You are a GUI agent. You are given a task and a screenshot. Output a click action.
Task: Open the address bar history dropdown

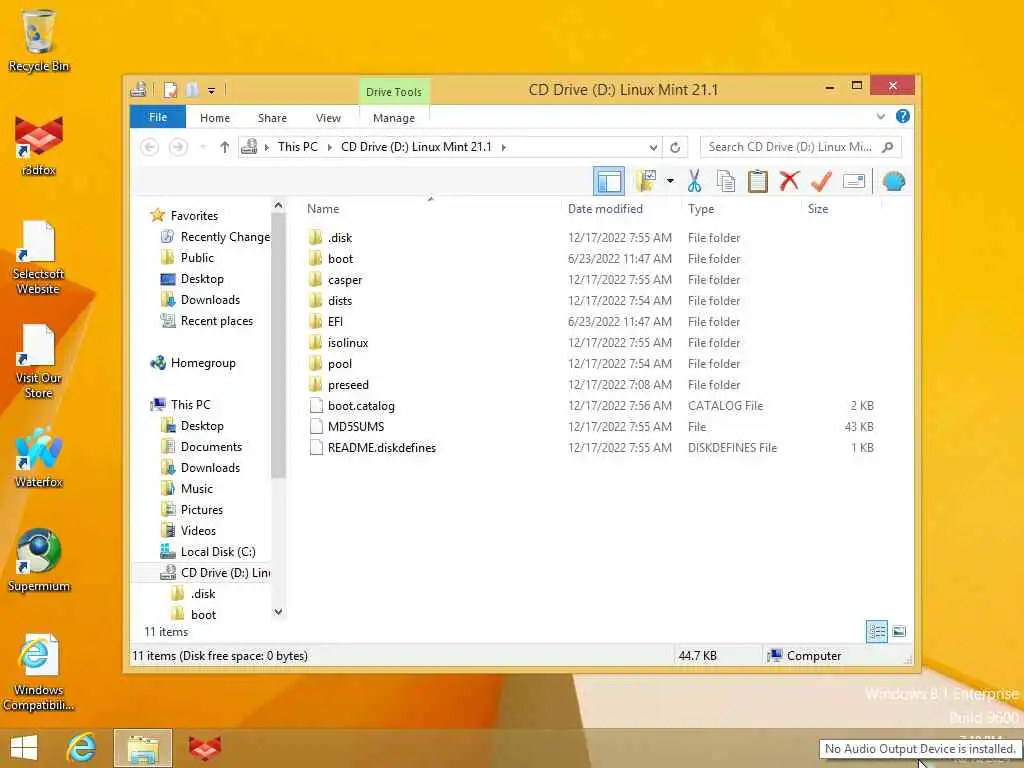click(653, 147)
